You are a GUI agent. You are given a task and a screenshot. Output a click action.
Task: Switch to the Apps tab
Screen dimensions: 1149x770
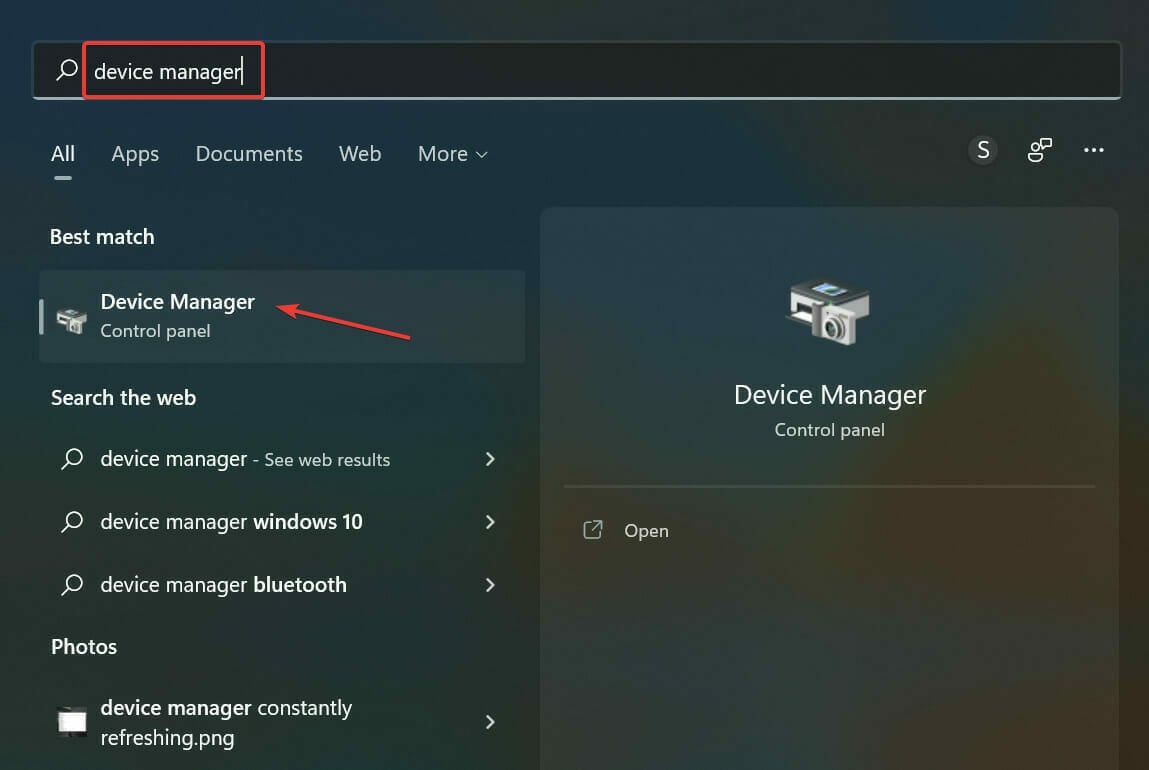[135, 154]
